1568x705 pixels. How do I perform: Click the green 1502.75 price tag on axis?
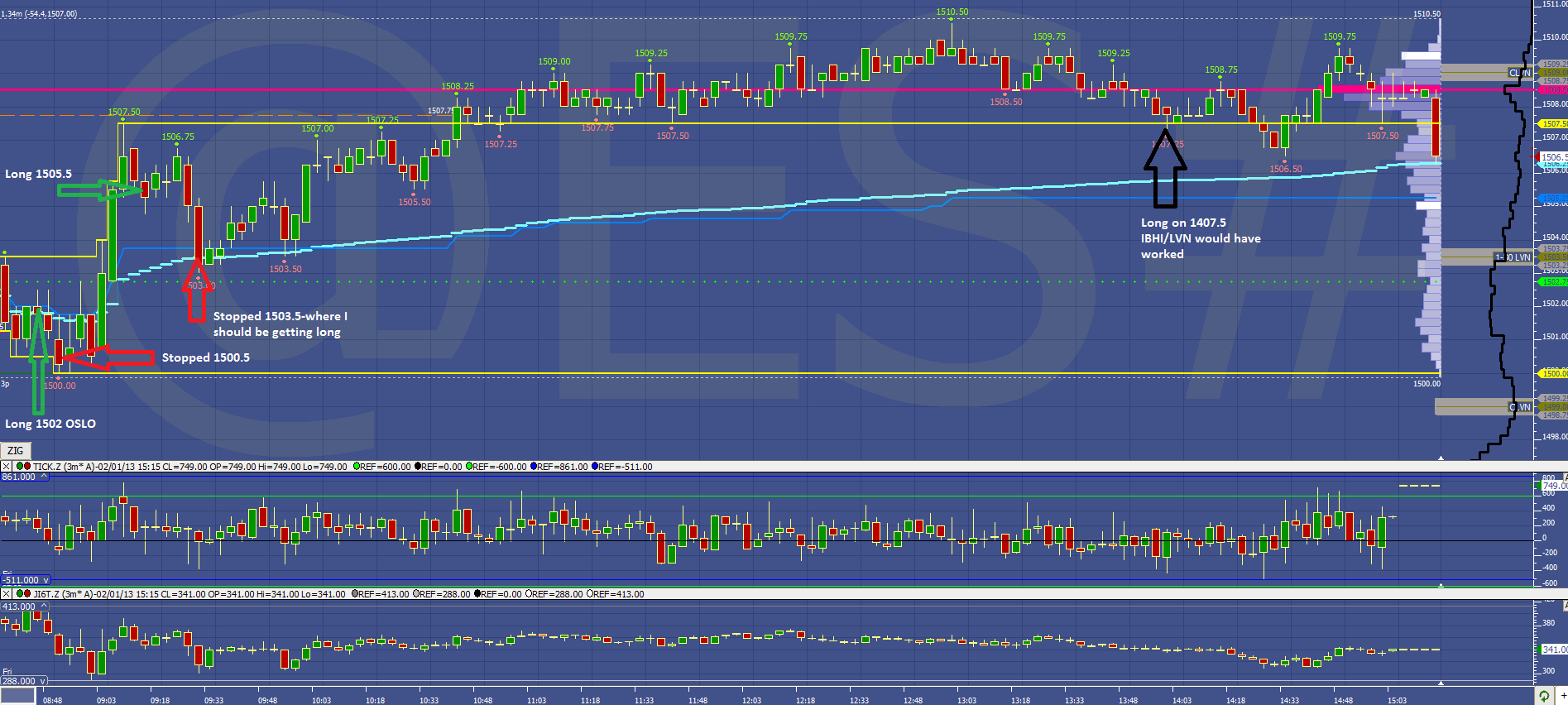click(1553, 282)
